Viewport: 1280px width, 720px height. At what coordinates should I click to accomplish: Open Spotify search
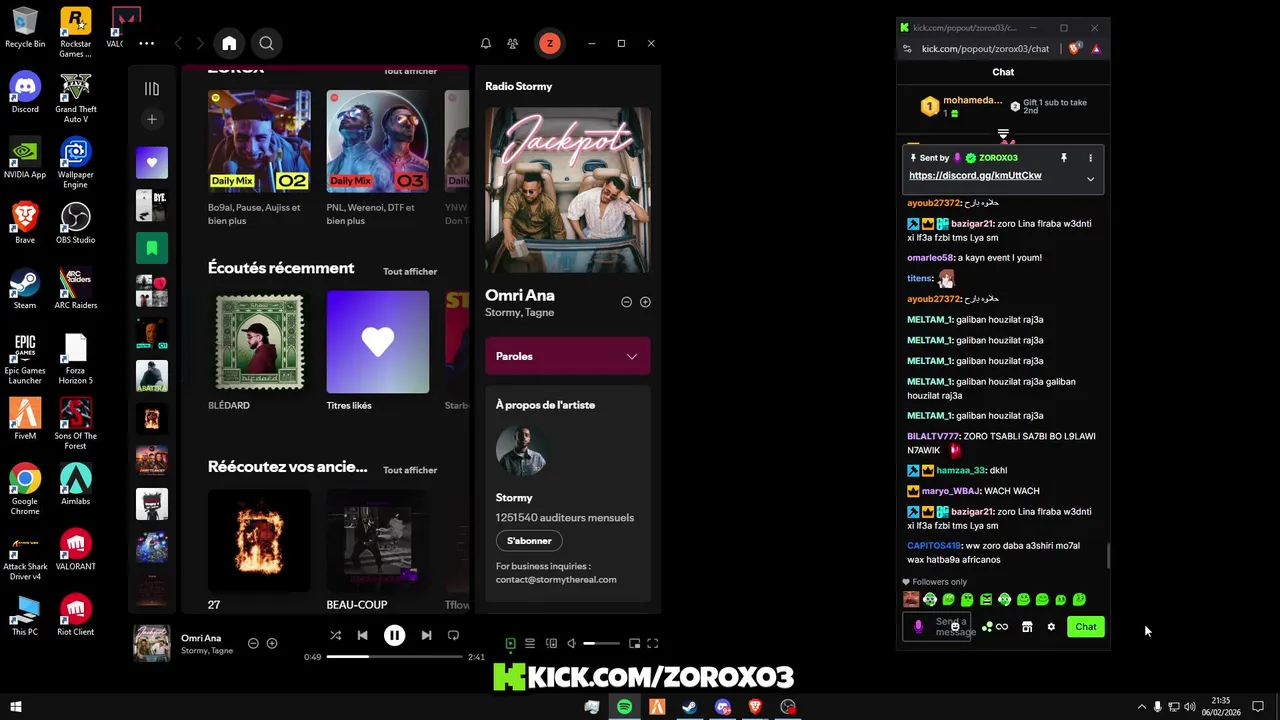click(266, 43)
